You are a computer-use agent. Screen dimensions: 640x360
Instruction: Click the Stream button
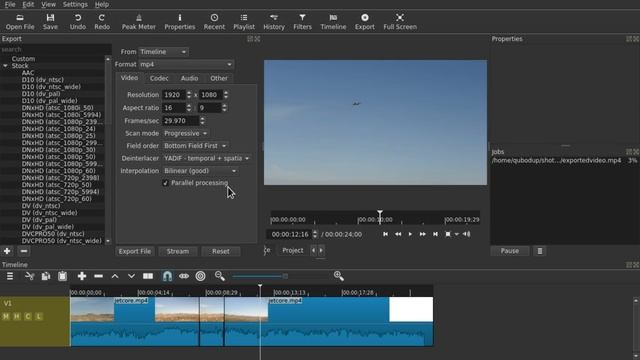tap(178, 251)
